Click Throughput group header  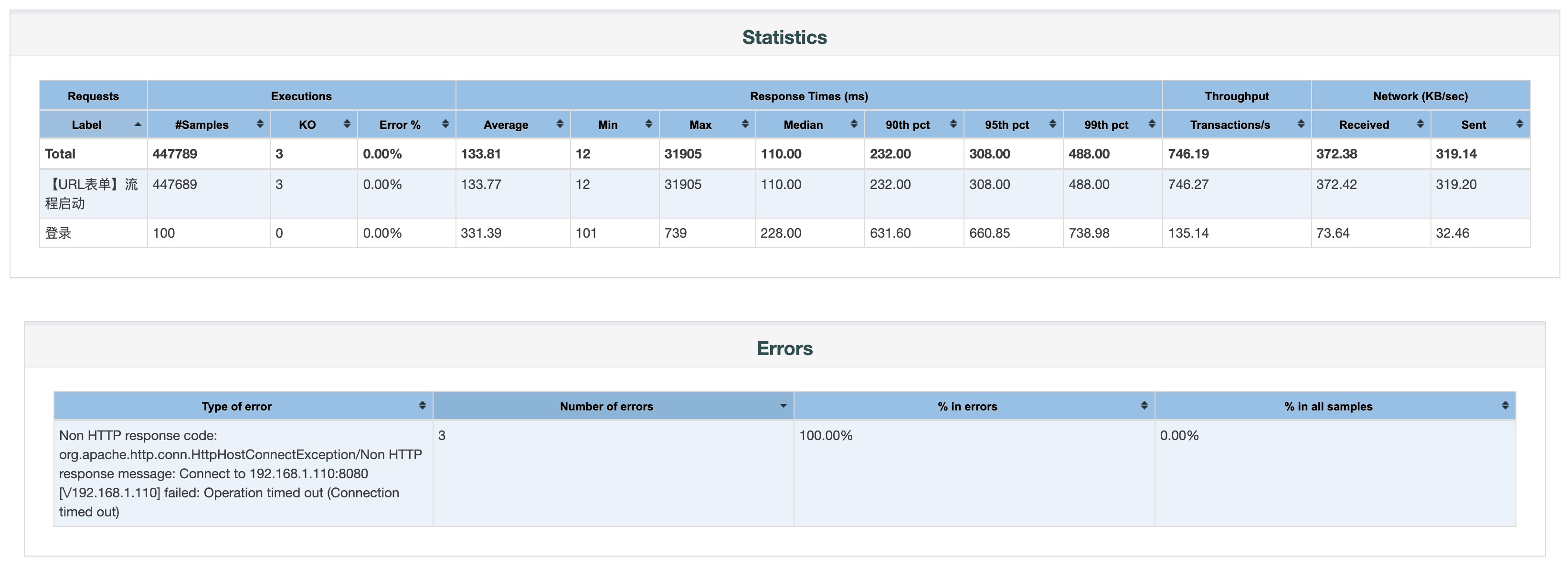[1237, 96]
